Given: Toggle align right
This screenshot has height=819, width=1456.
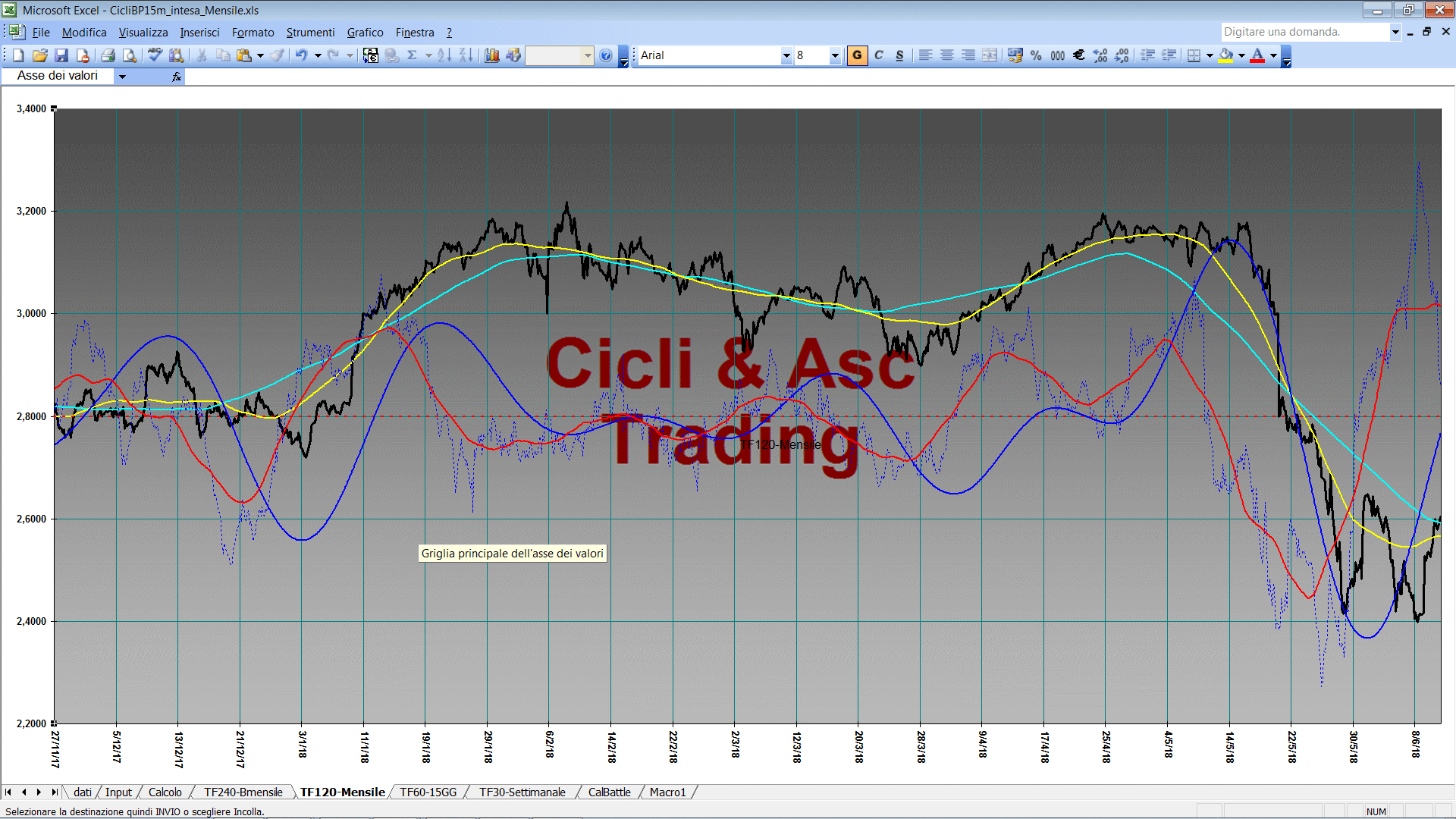Looking at the screenshot, I should (968, 55).
